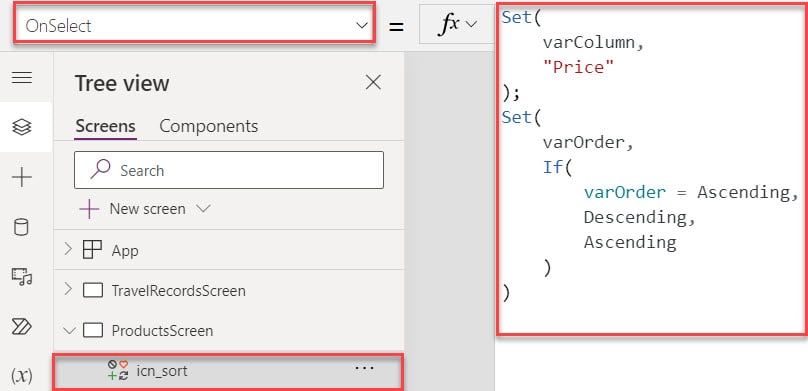Click the "Price" string in formula

tap(579, 67)
